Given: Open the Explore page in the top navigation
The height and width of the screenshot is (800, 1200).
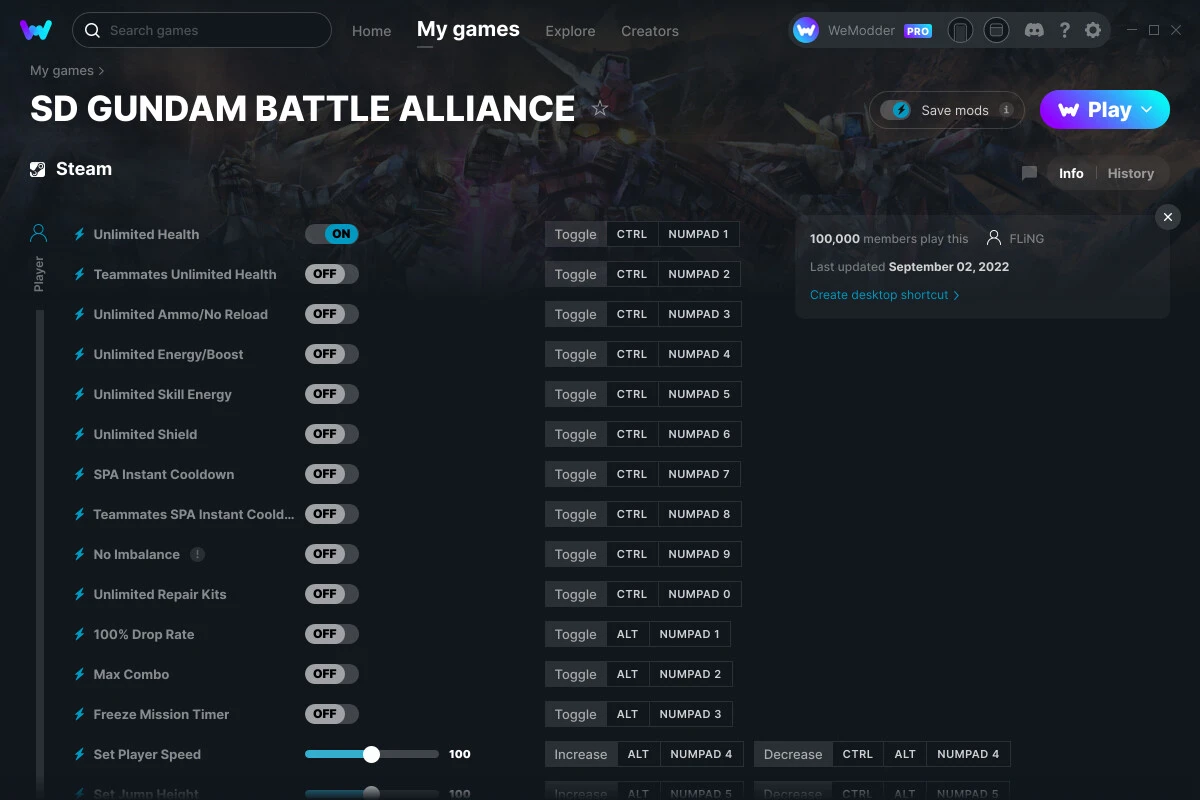Looking at the screenshot, I should [570, 31].
